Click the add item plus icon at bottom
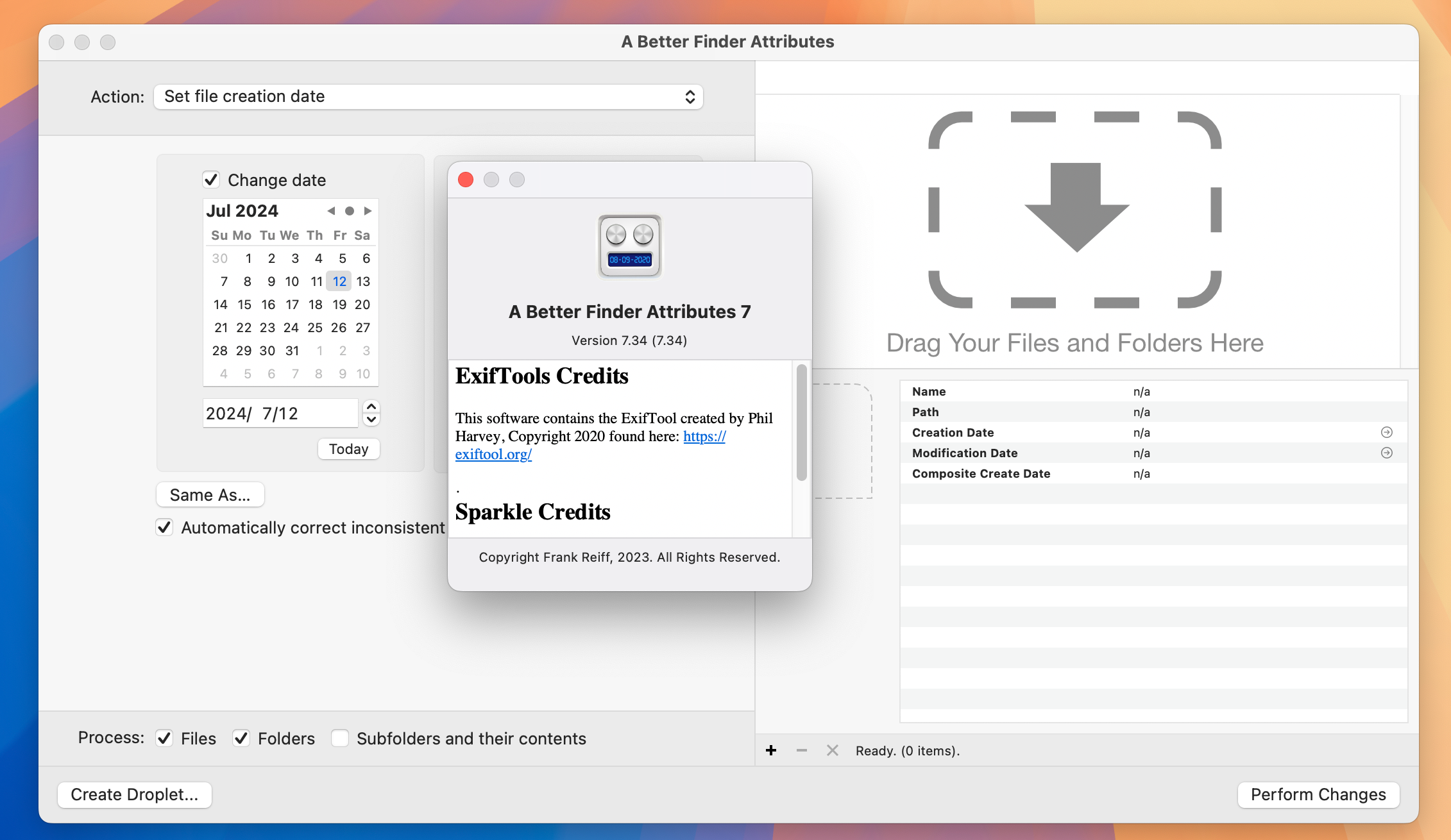The width and height of the screenshot is (1451, 840). [x=770, y=750]
